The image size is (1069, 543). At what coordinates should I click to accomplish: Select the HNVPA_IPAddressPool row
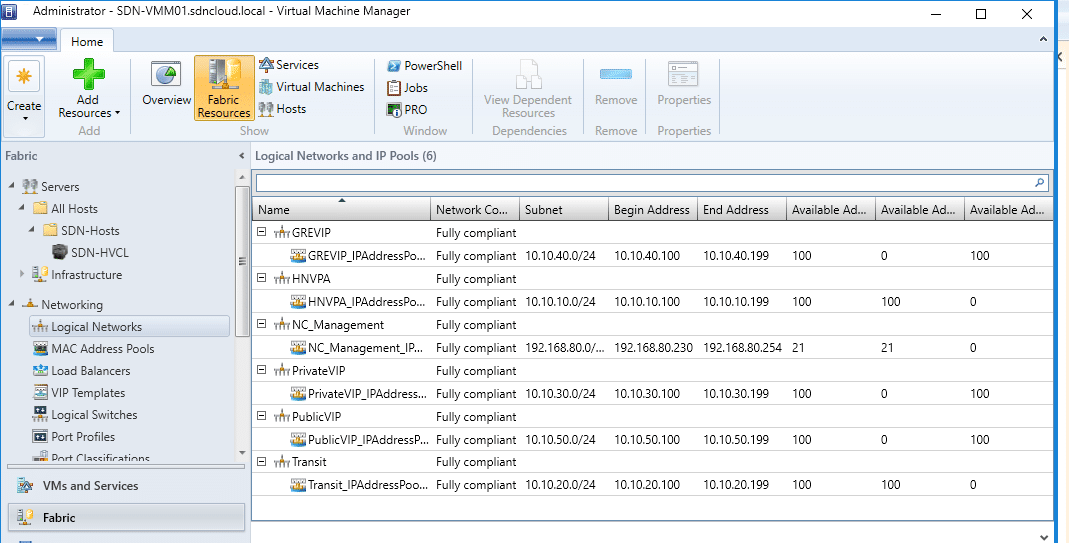tap(651, 302)
